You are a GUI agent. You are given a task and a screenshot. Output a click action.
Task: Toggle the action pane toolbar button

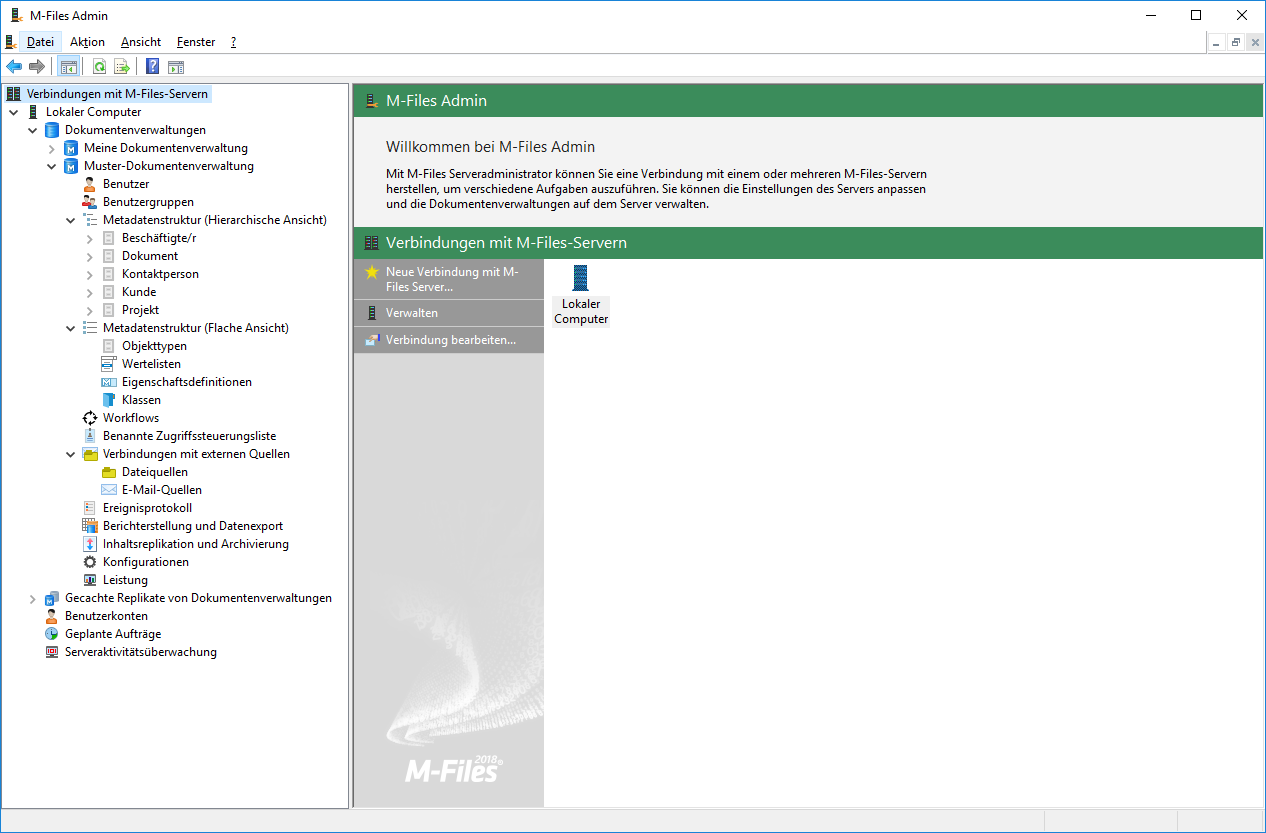[176, 67]
